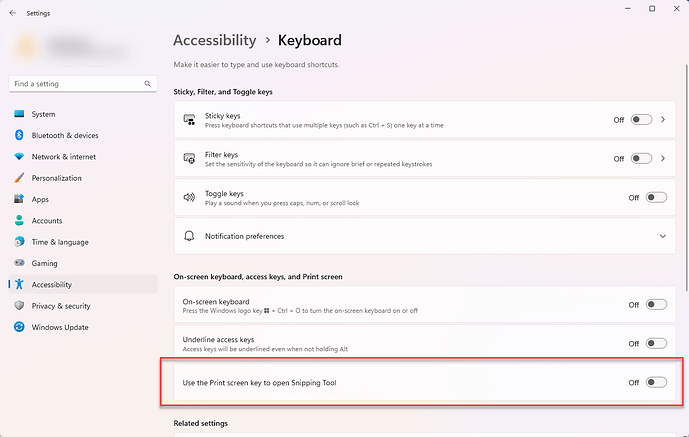Open the Network & internet page
689x437 pixels.
(63, 157)
